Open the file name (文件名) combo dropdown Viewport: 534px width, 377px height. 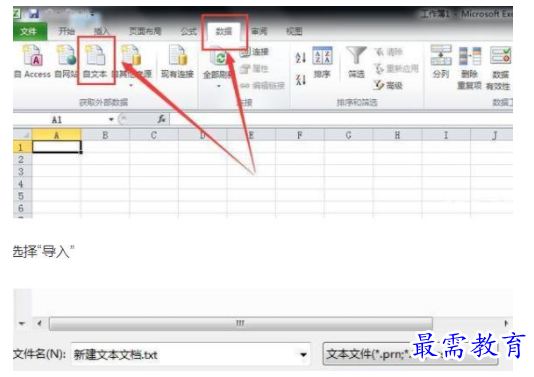point(303,355)
